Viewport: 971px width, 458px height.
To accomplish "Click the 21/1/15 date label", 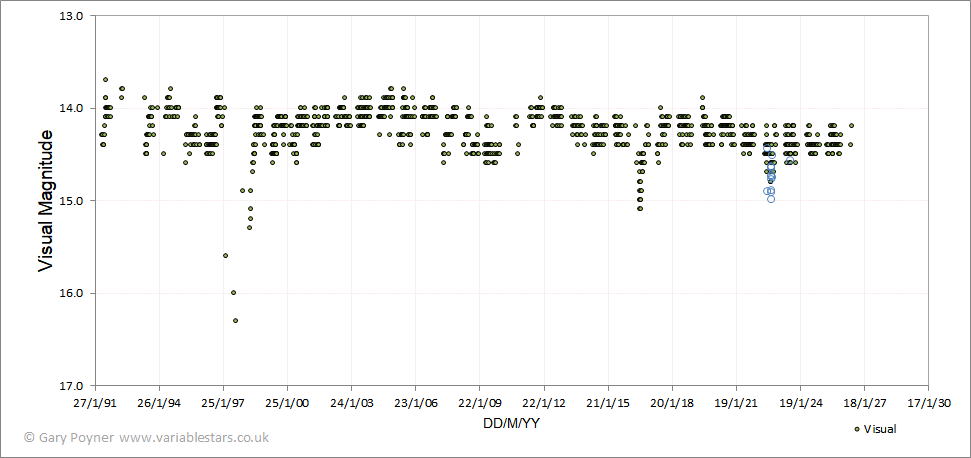I will coord(607,404).
